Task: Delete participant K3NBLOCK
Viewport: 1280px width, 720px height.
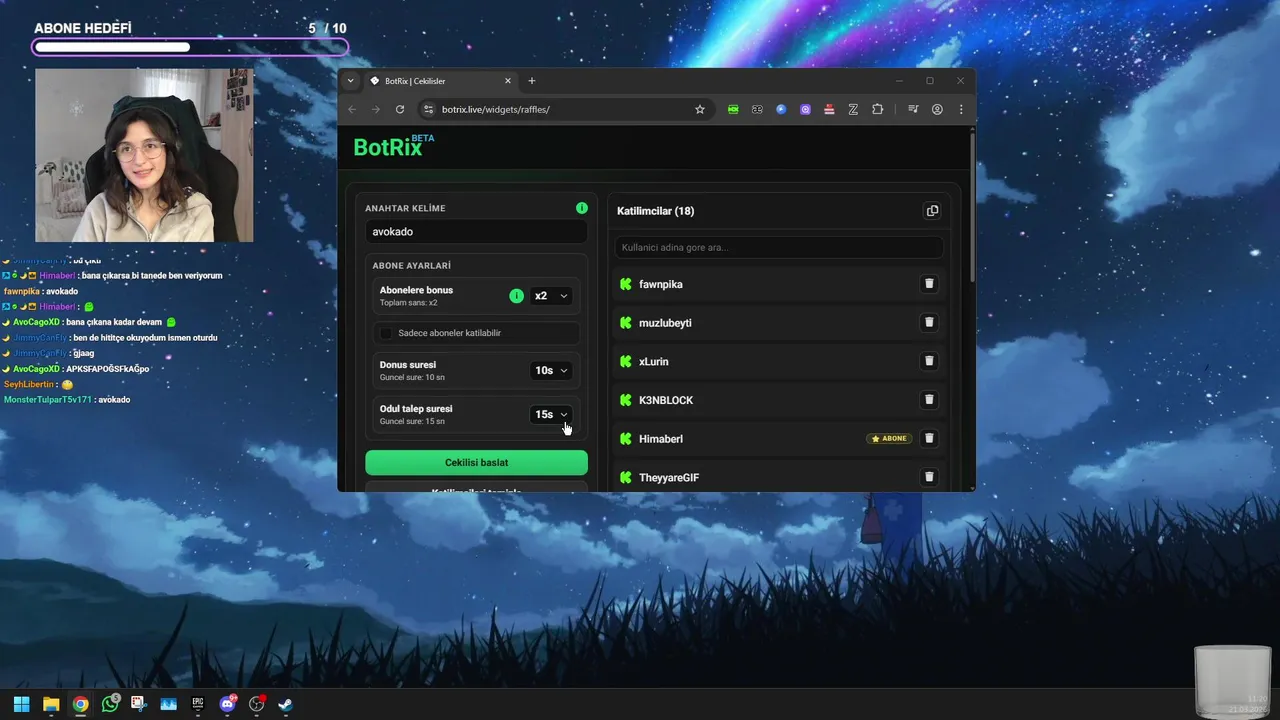Action: point(929,400)
